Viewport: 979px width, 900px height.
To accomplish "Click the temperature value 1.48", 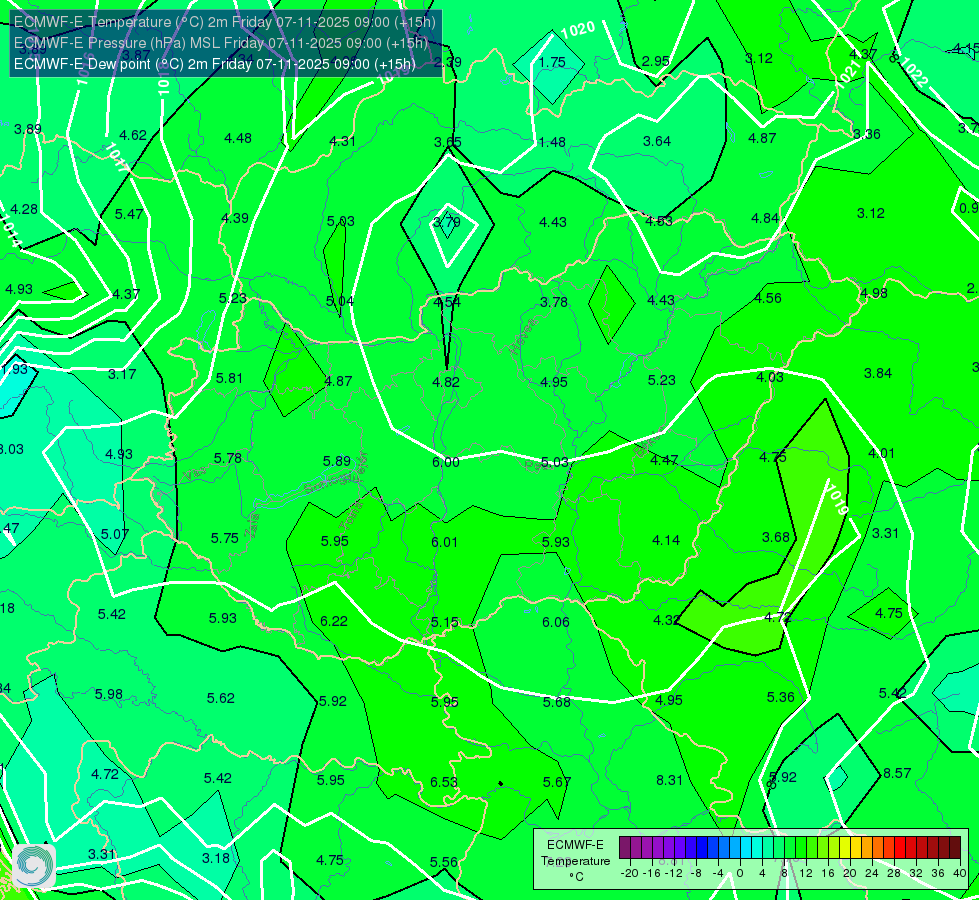I will [x=552, y=142].
